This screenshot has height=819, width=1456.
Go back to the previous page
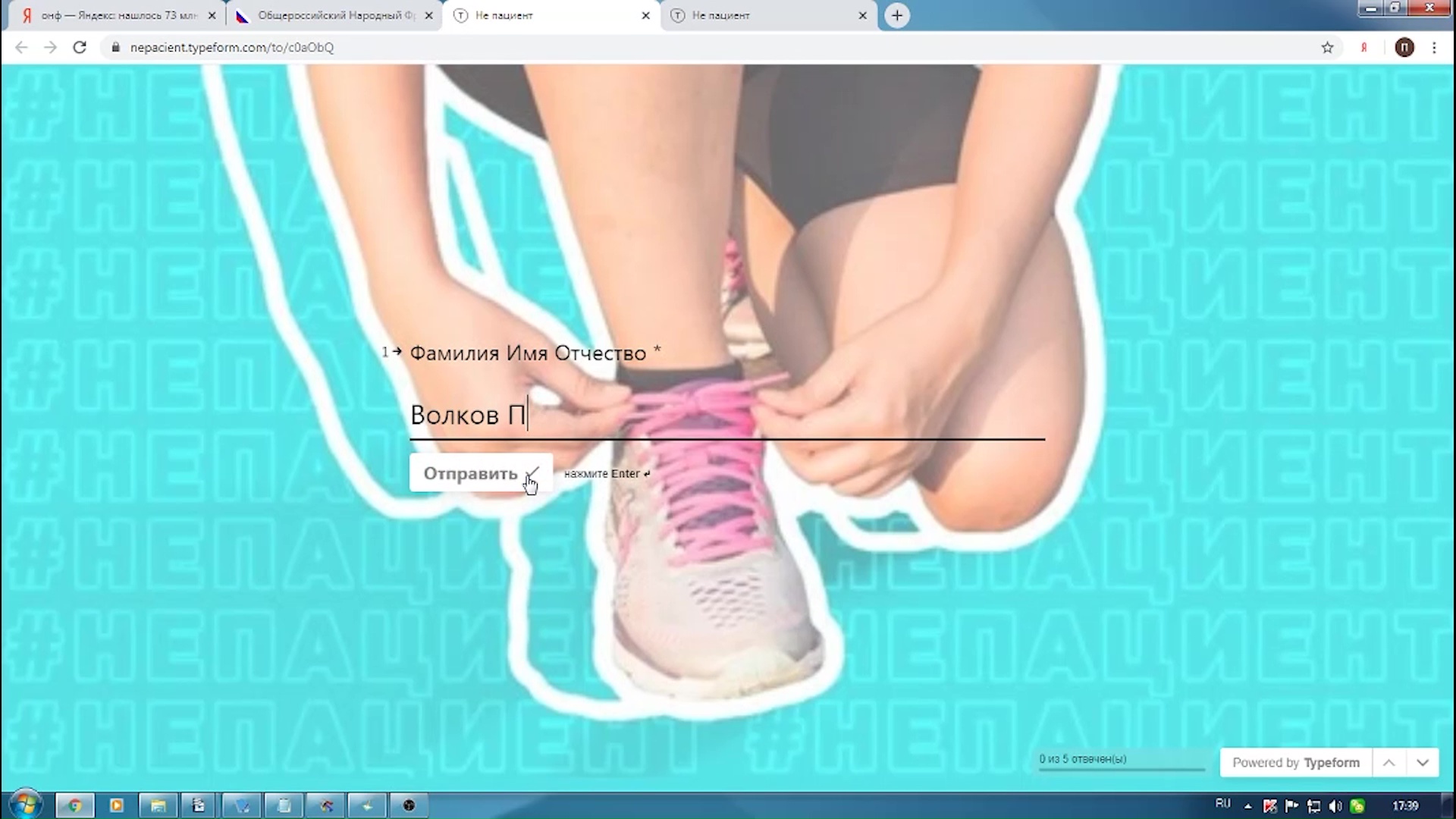coord(21,47)
